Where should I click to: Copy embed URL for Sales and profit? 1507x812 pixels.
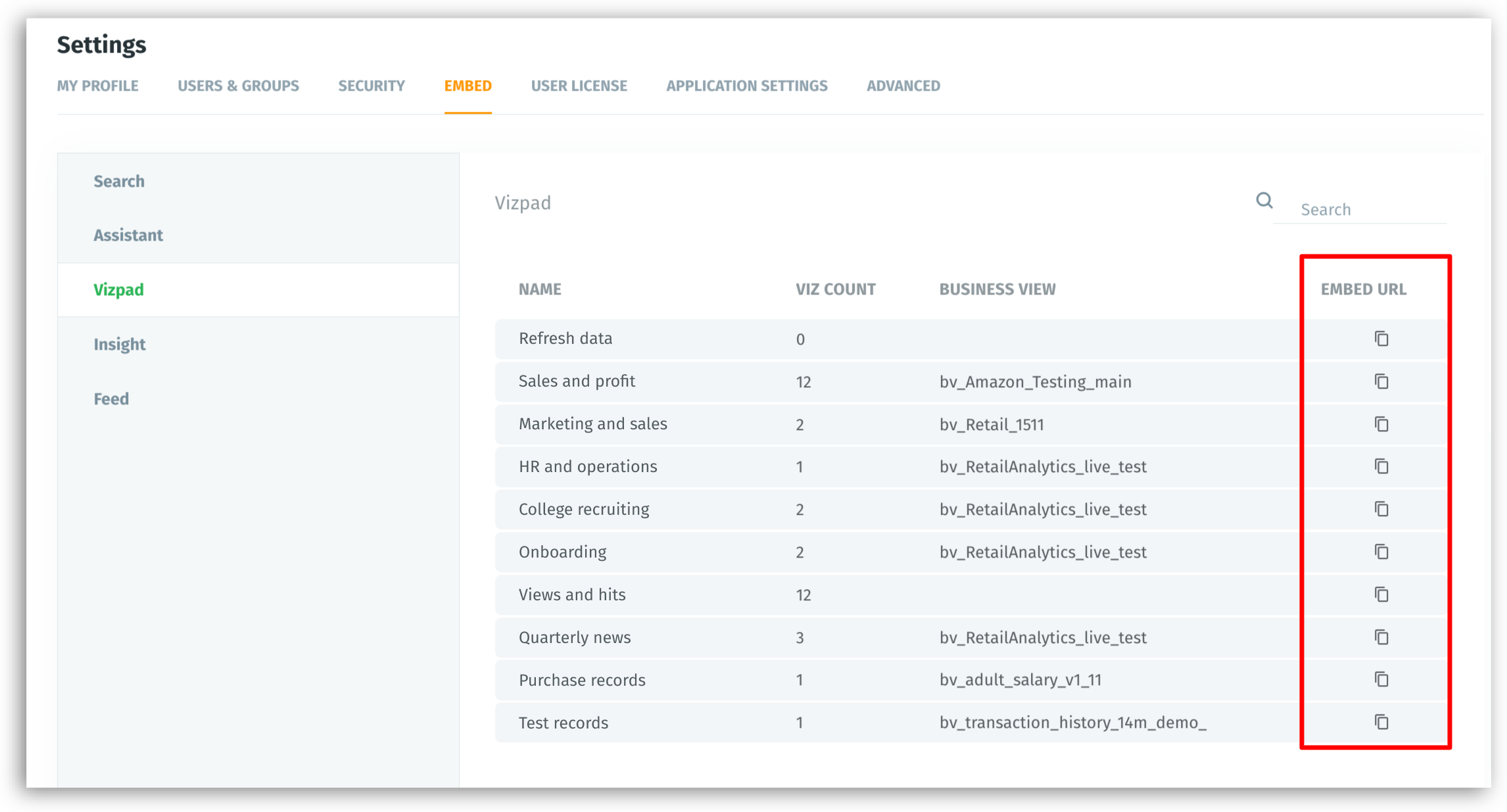(1381, 381)
